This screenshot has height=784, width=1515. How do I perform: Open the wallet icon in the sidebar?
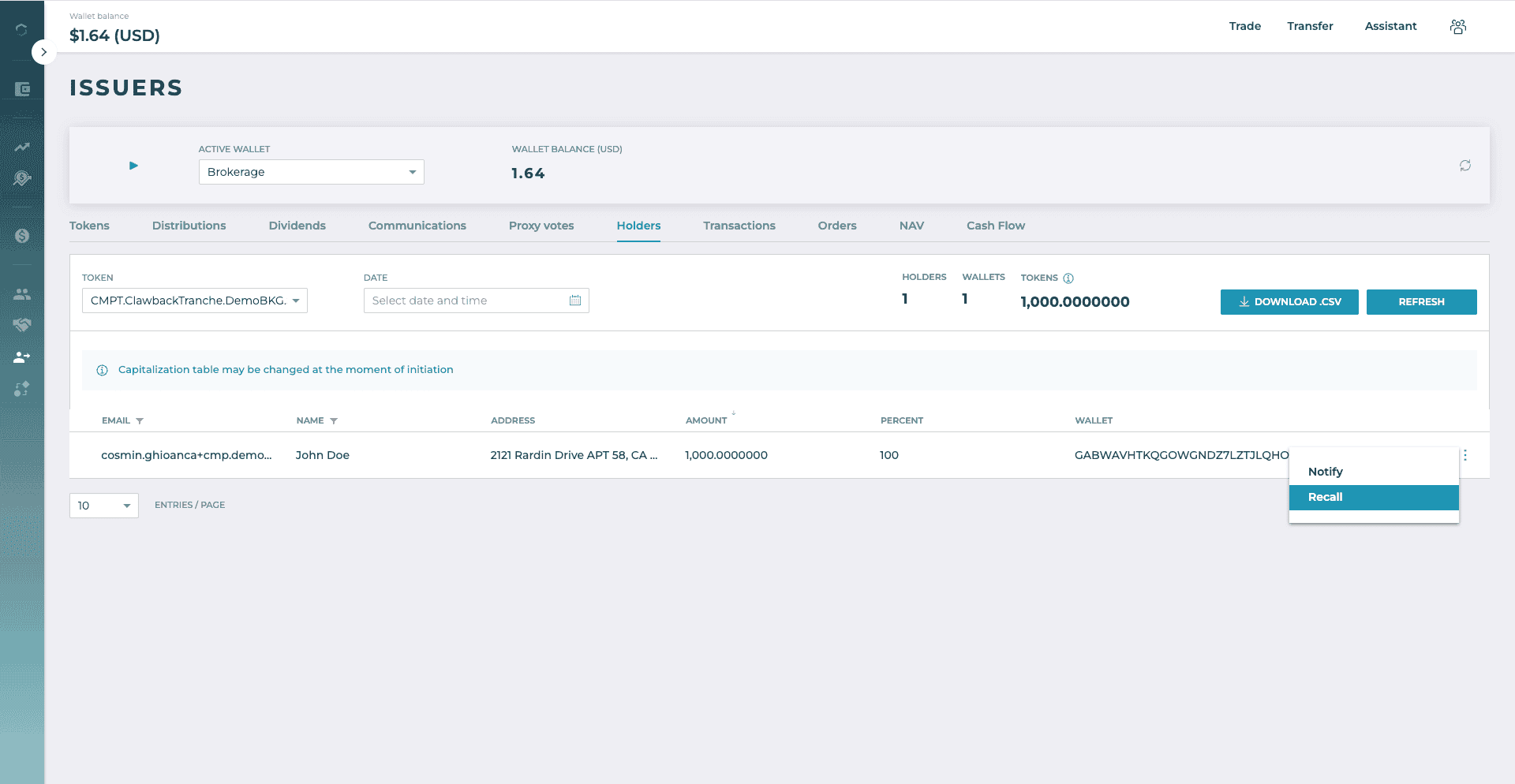[22, 89]
